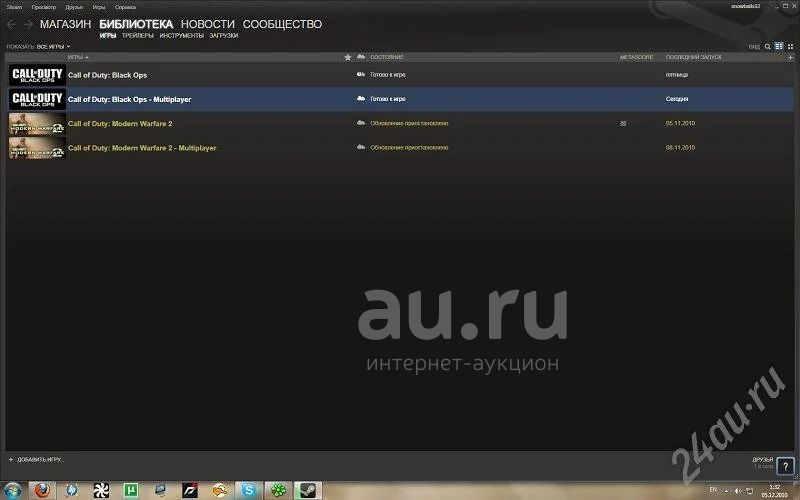
Task: Click '08.11.2010' last played date
Action: (x=680, y=147)
